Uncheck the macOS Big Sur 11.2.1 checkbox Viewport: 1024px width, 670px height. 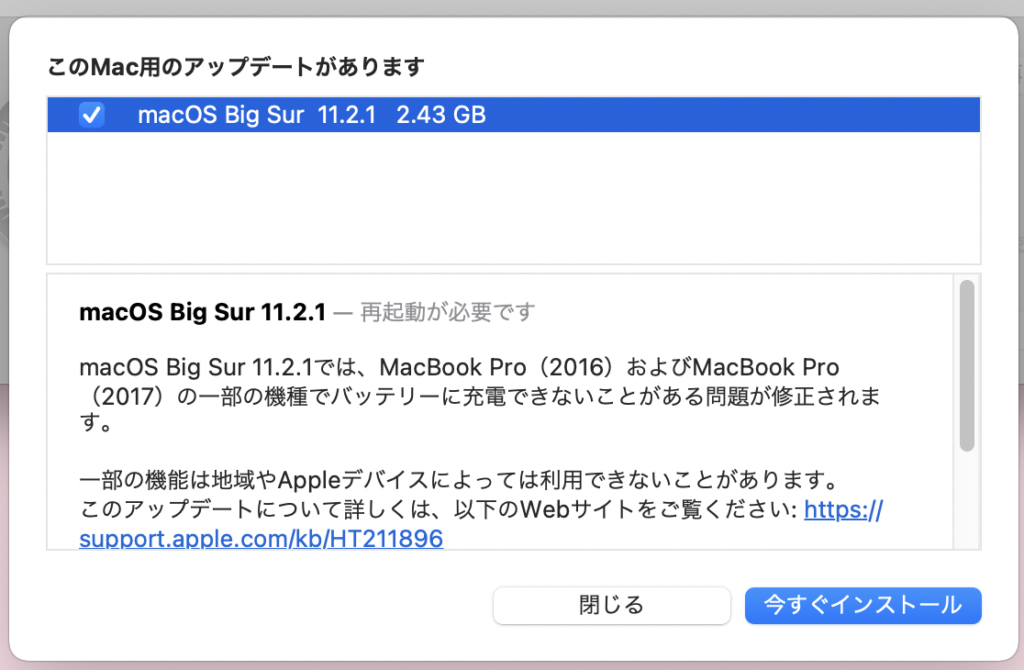click(x=91, y=115)
